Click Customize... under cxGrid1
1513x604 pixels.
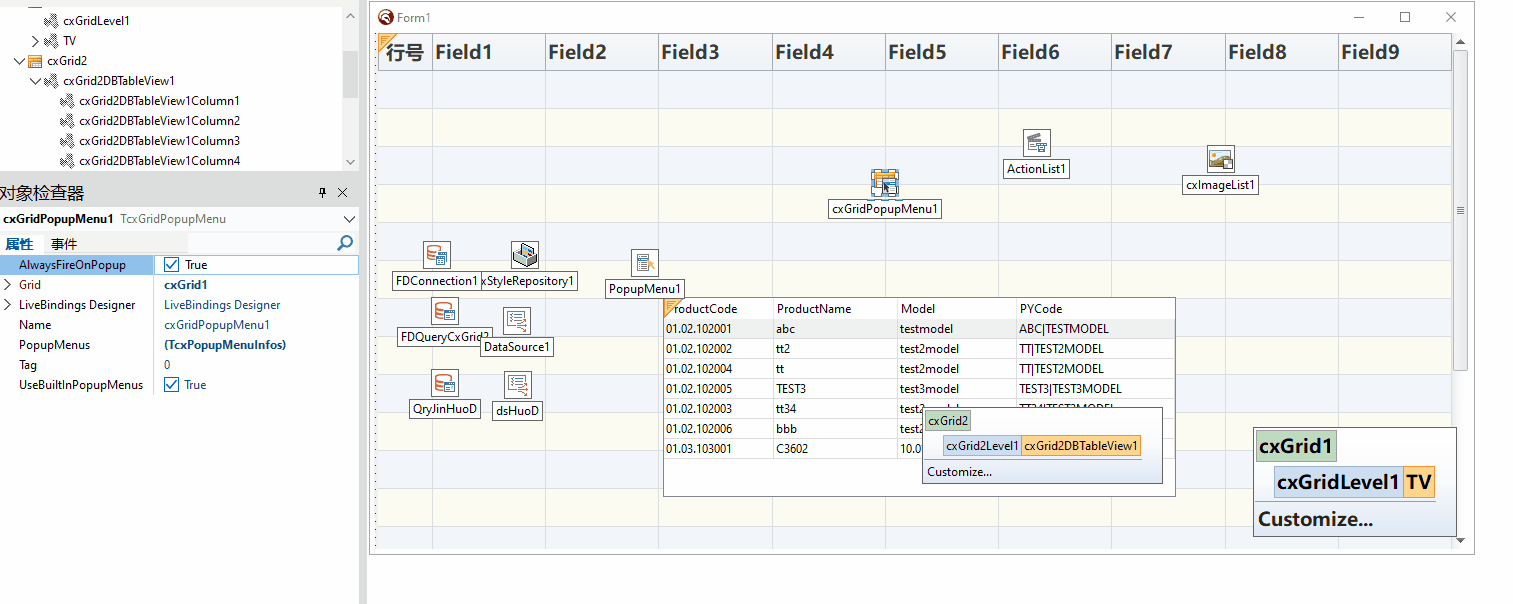point(1315,519)
